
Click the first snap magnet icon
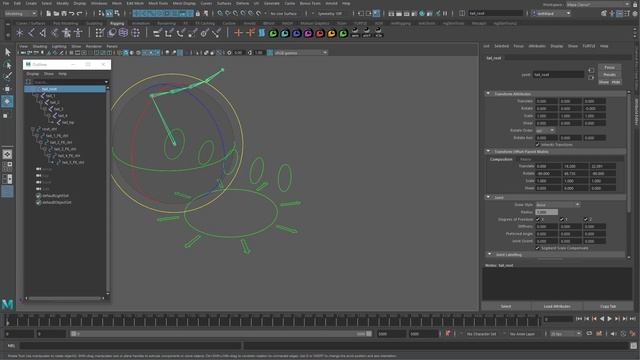(x=220, y=13)
